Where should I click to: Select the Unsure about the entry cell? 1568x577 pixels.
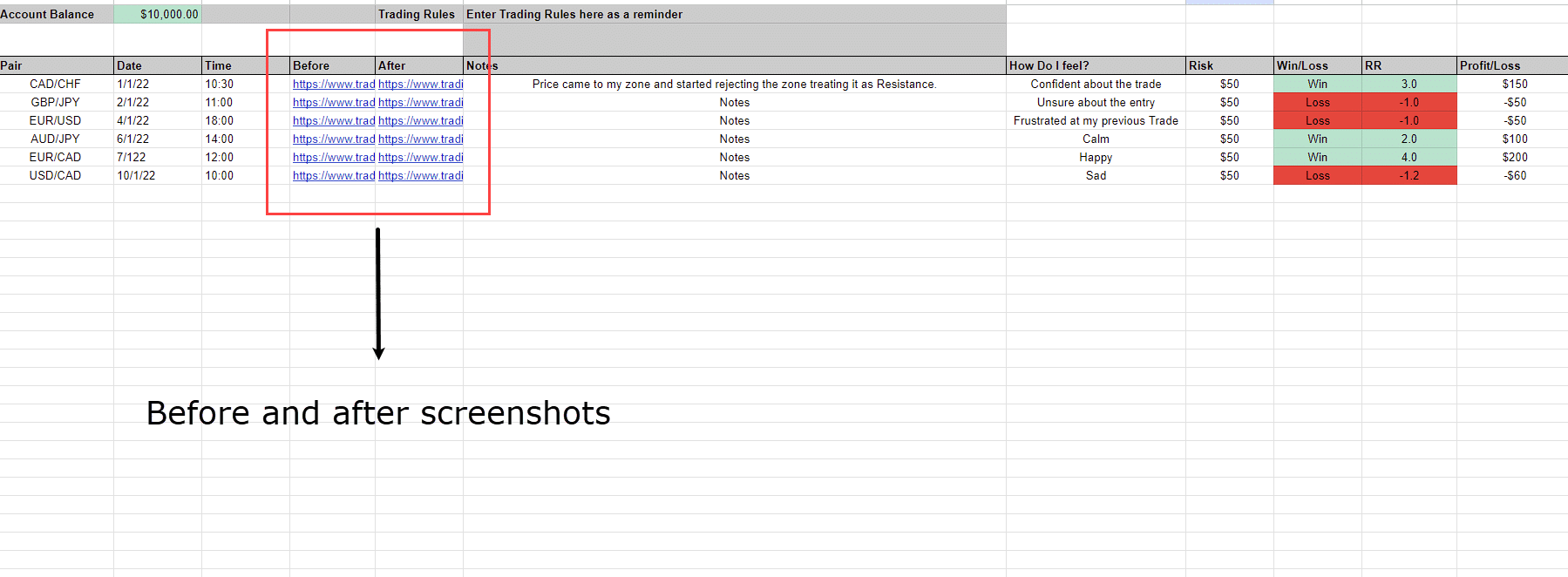pos(1096,103)
